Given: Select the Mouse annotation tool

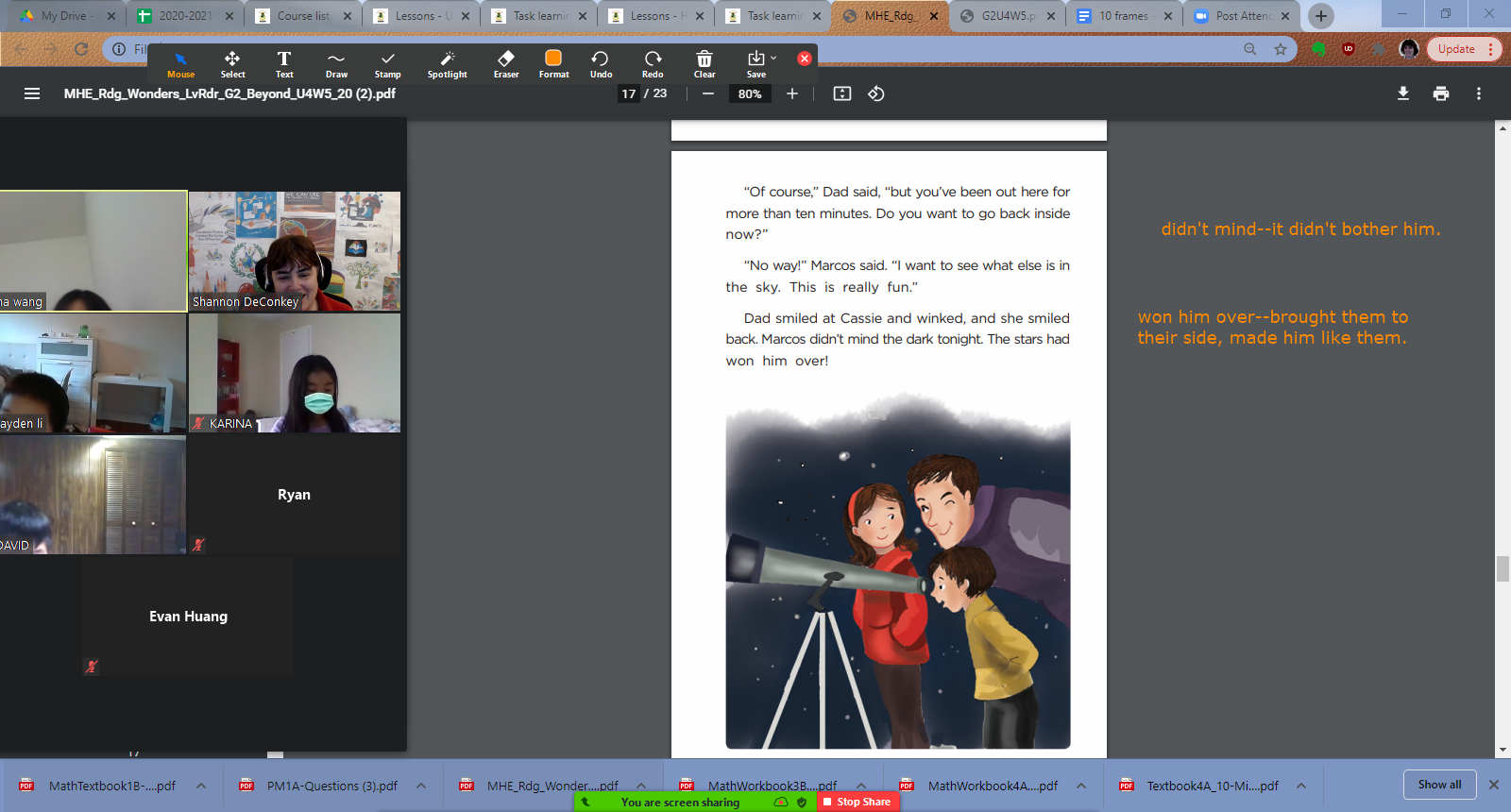Looking at the screenshot, I should (x=180, y=64).
